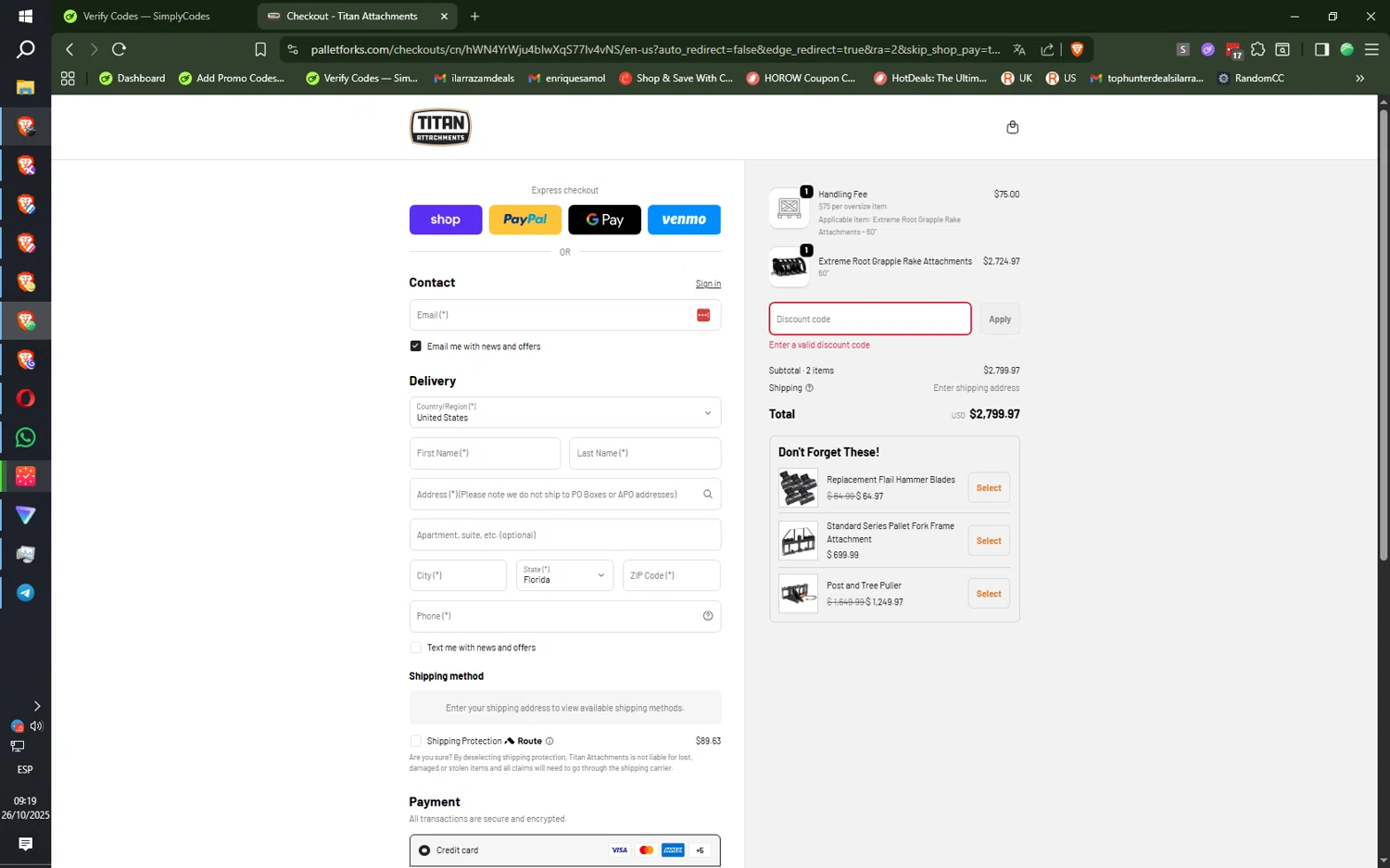Image resolution: width=1390 pixels, height=868 pixels.
Task: Open the browser hamburger menu
Action: click(1371, 49)
